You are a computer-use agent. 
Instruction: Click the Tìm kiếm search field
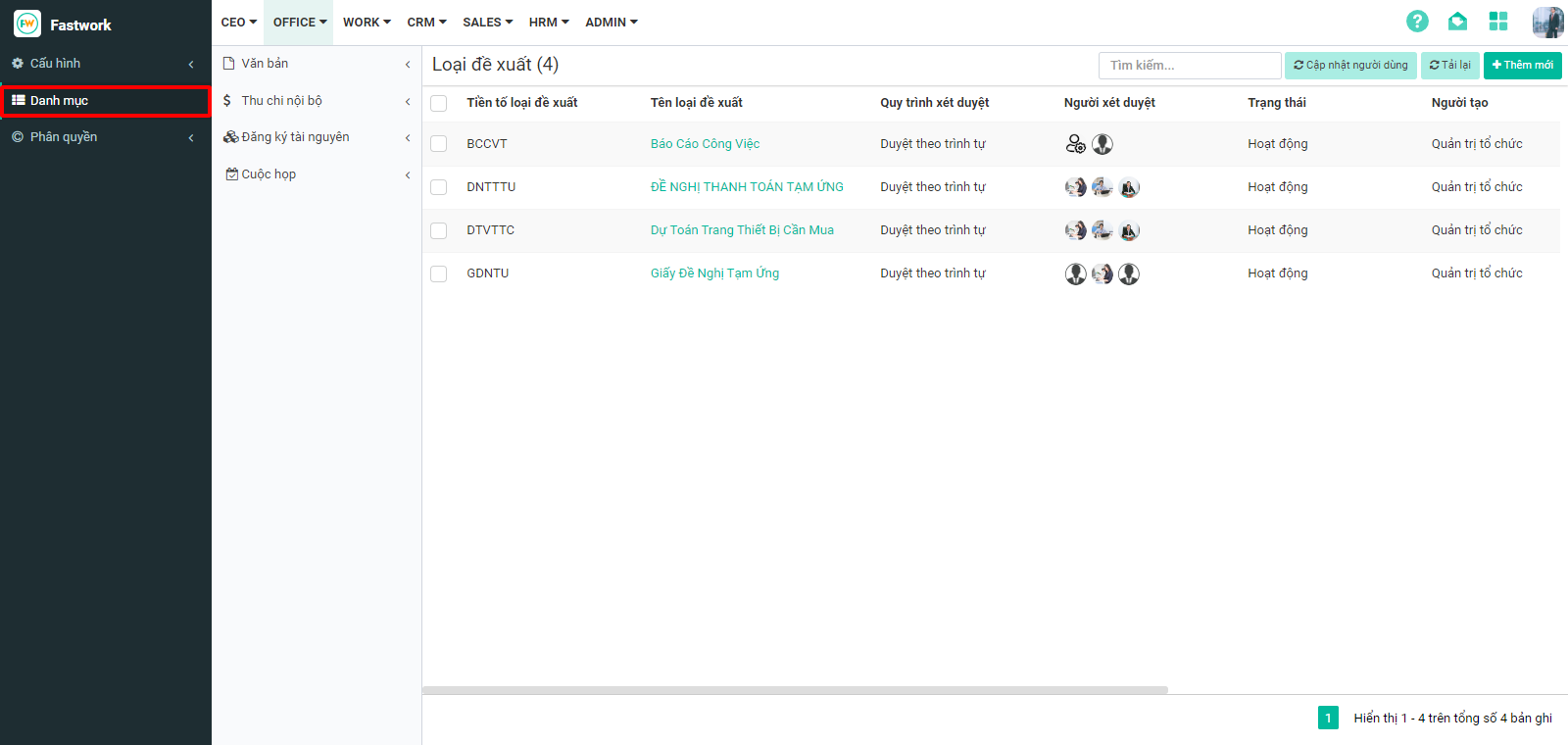click(x=1189, y=66)
